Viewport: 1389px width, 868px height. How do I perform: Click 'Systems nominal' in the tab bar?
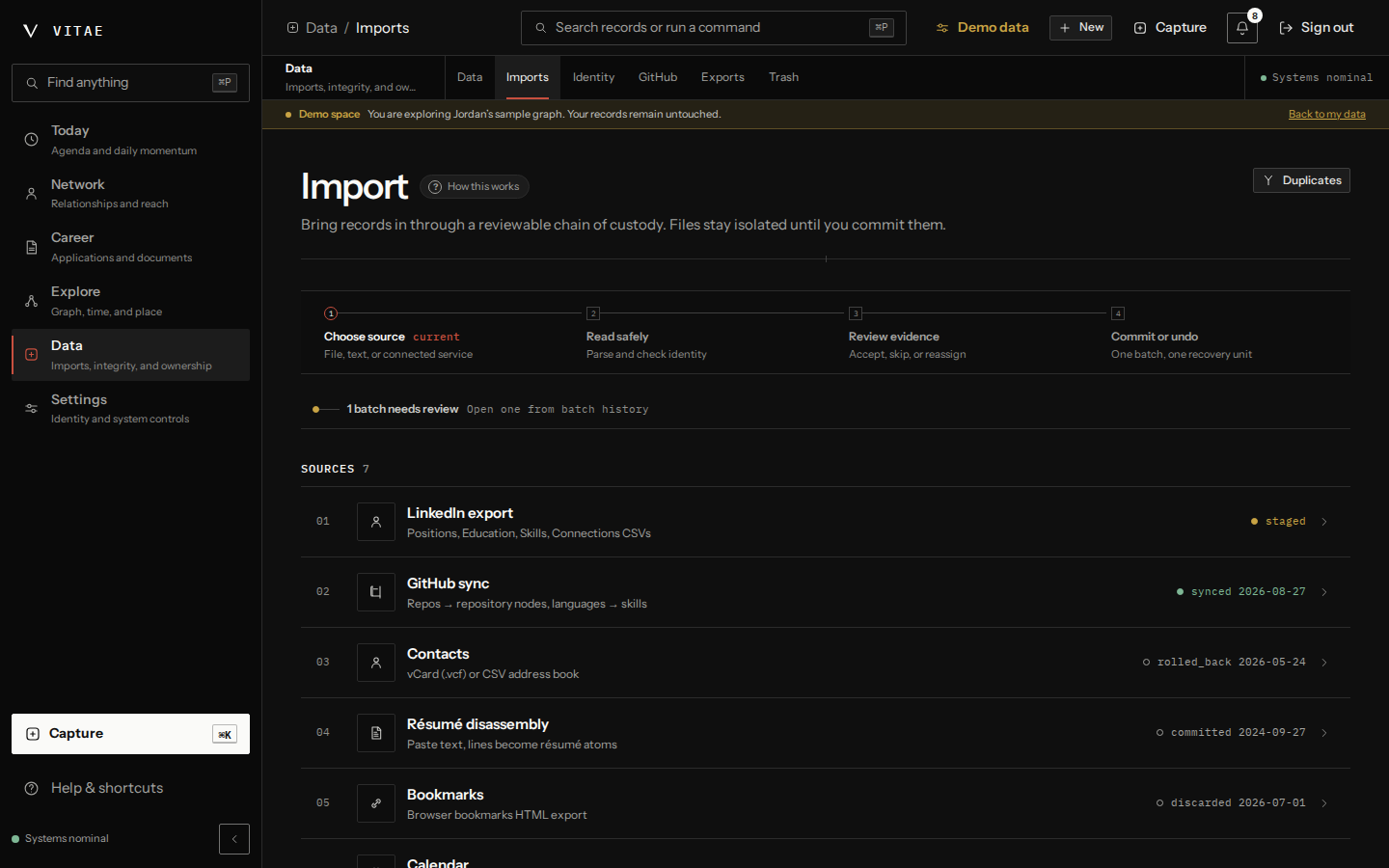tap(1317, 78)
